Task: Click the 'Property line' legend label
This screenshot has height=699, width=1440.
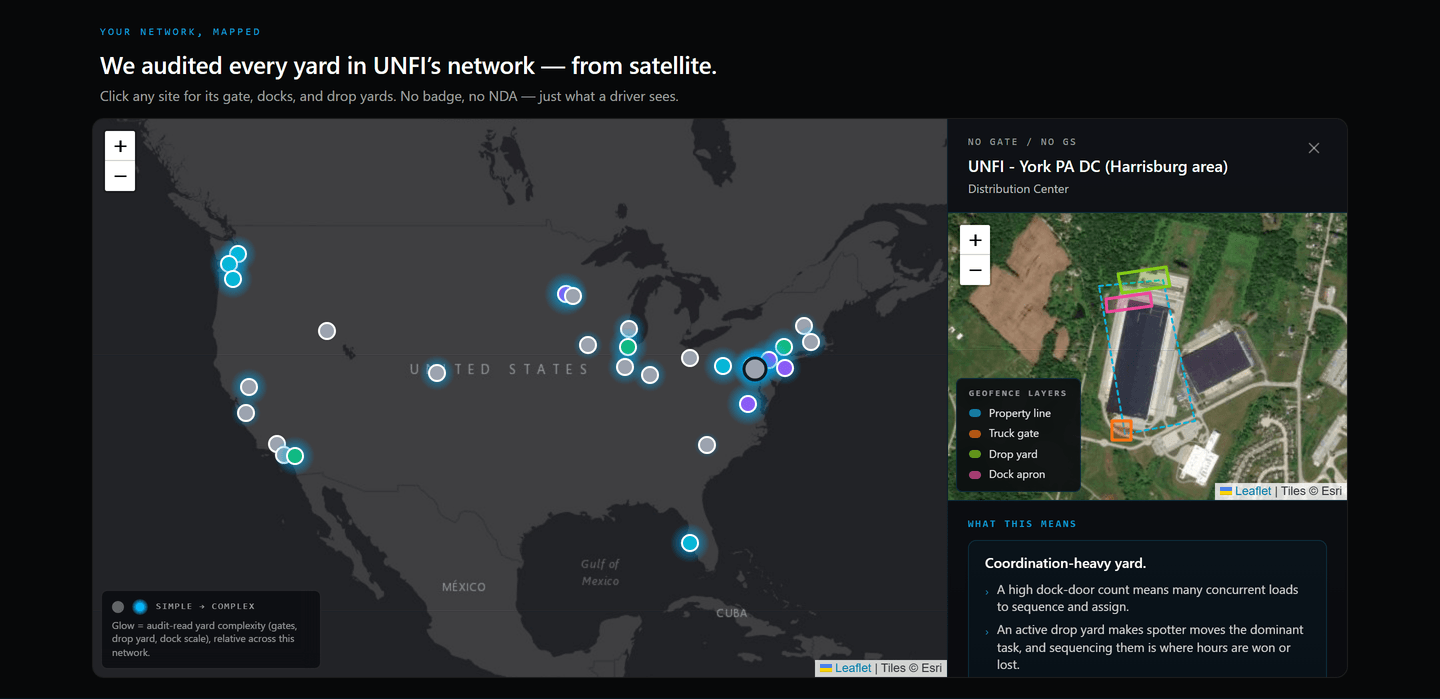Action: pyautogui.click(x=1020, y=413)
